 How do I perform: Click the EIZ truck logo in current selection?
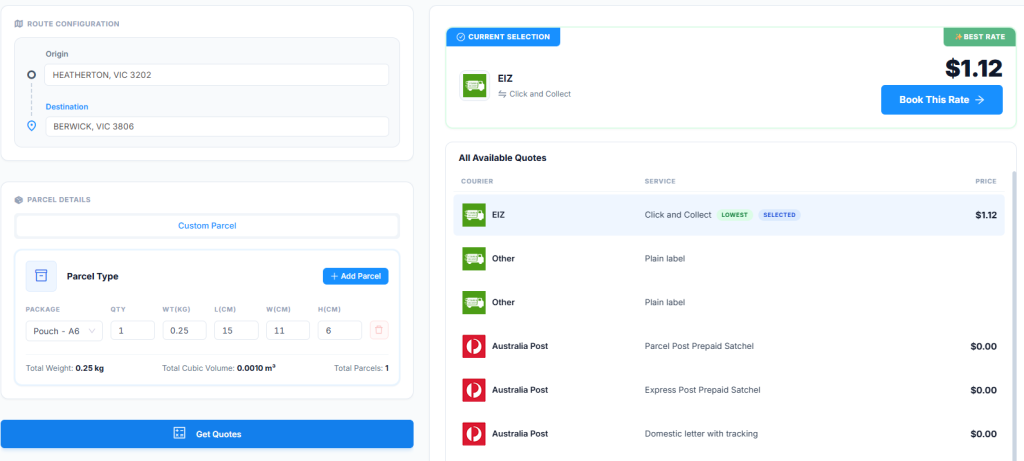(x=474, y=86)
